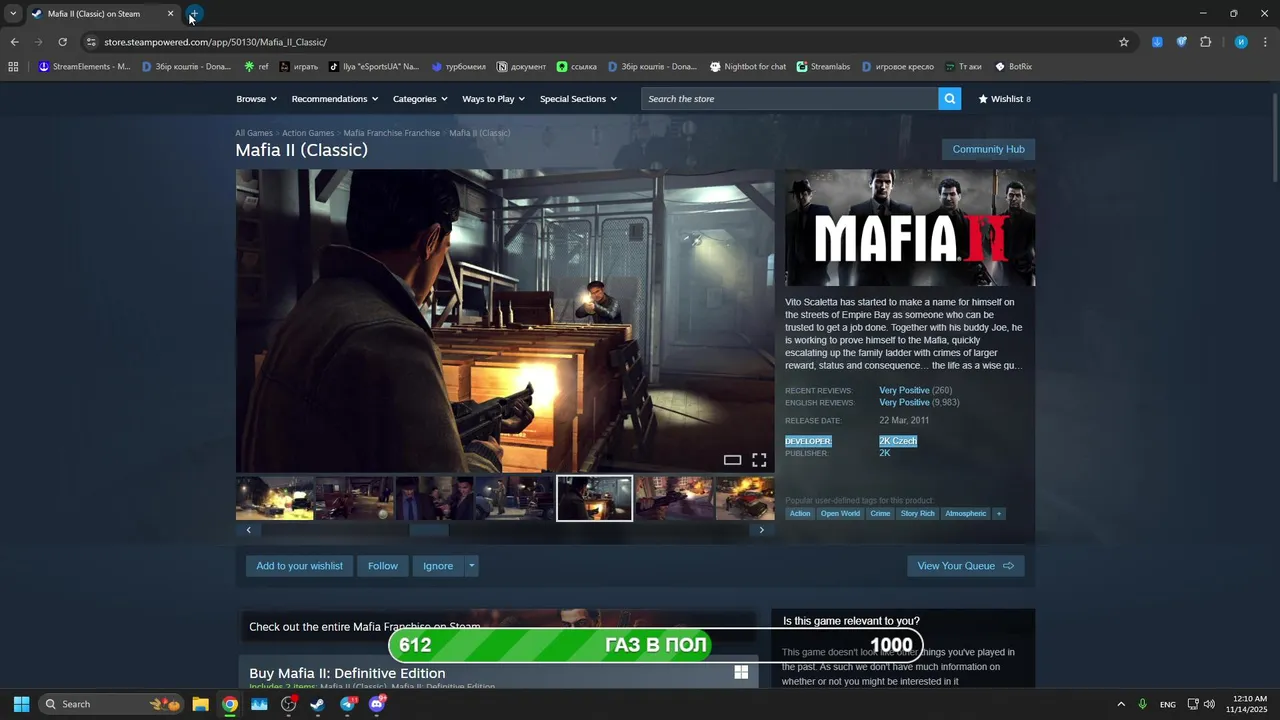1280x720 pixels.
Task: Open the Chrome profile avatar
Action: click(x=1241, y=42)
